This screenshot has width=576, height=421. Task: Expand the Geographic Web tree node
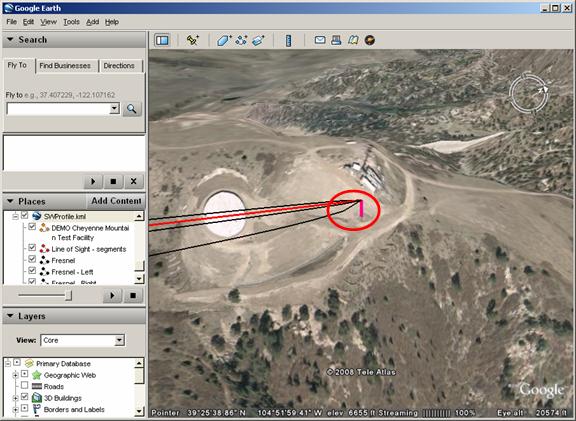click(15, 375)
